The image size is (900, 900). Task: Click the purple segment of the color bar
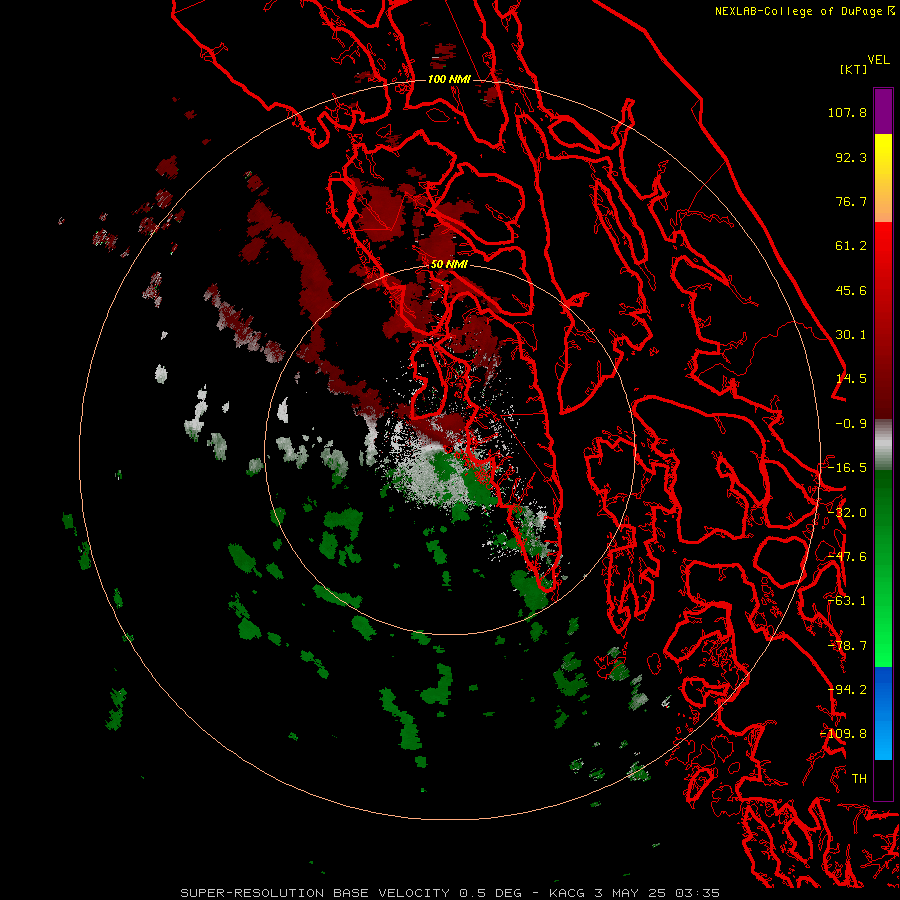point(883,111)
